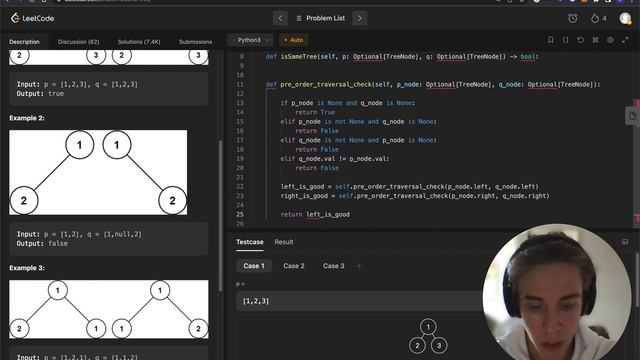This screenshot has width=640, height=360.
Task: Click the description panel scrollbar
Action: [221, 216]
